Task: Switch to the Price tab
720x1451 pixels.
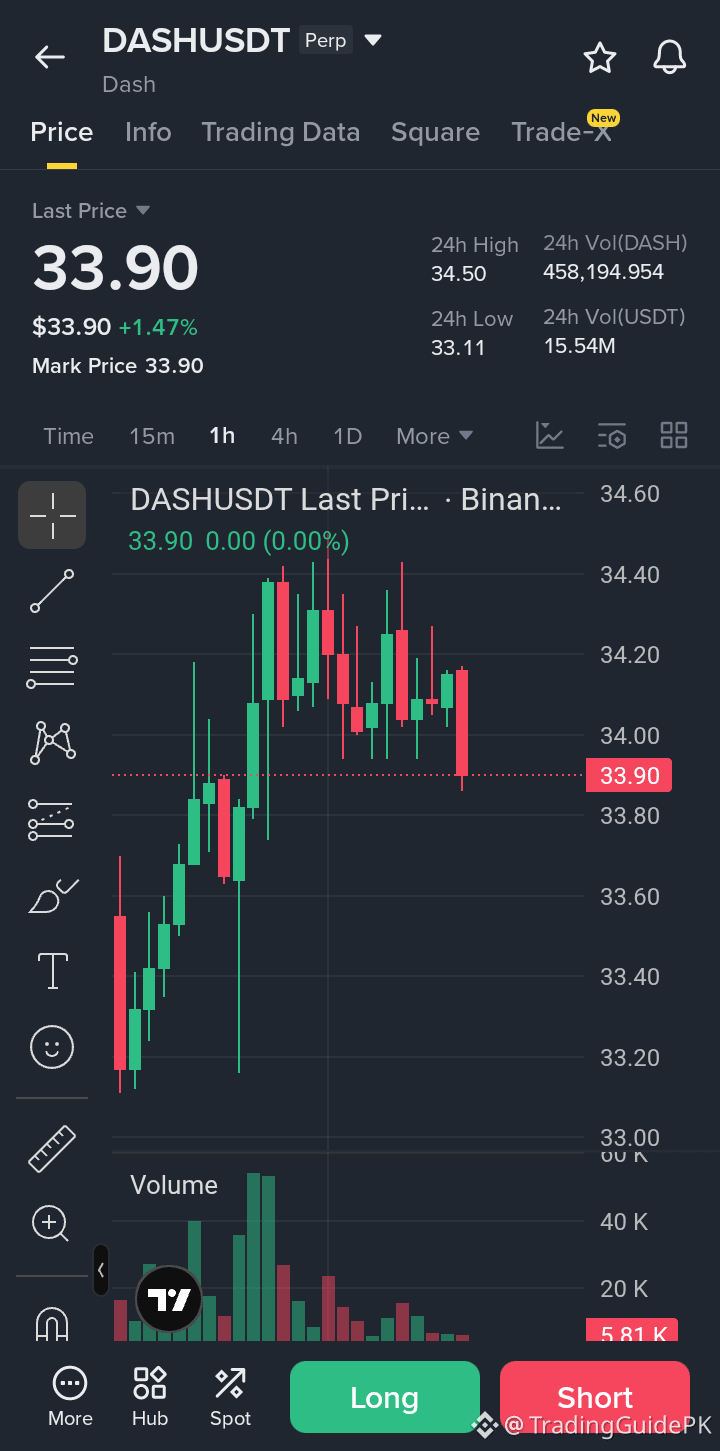Action: point(62,132)
